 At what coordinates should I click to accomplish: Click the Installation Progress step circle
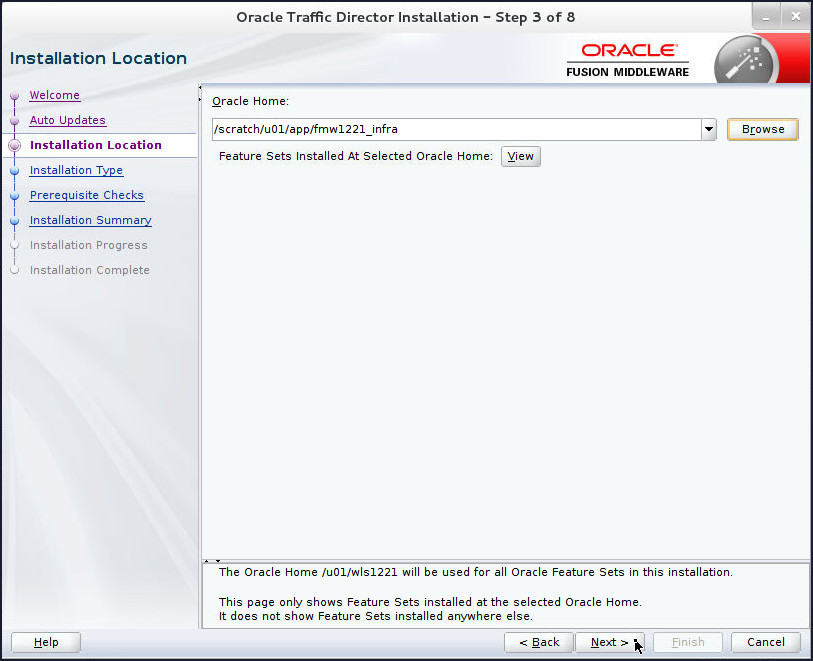pyautogui.click(x=14, y=245)
